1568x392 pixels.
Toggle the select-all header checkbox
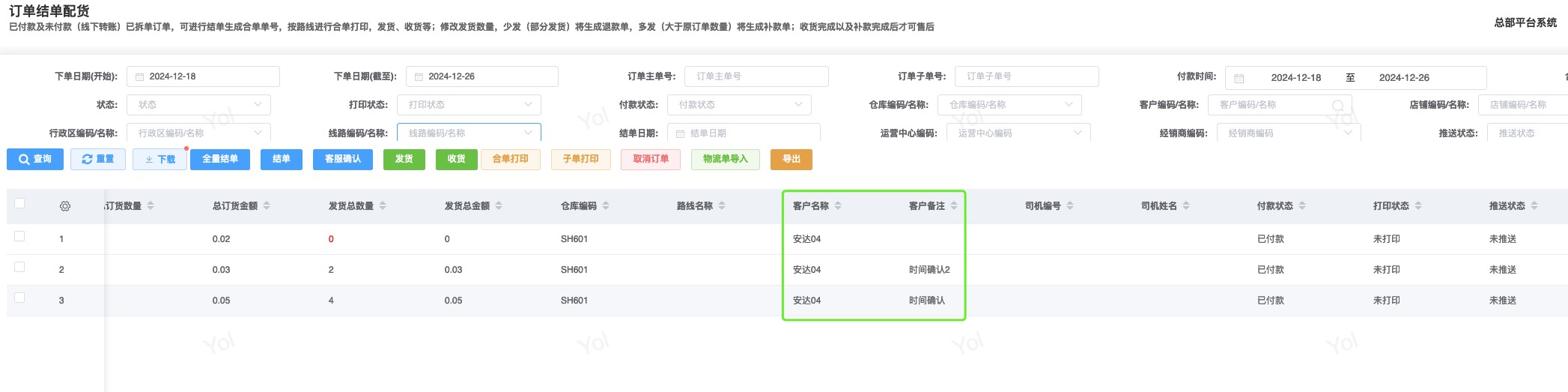click(x=19, y=203)
